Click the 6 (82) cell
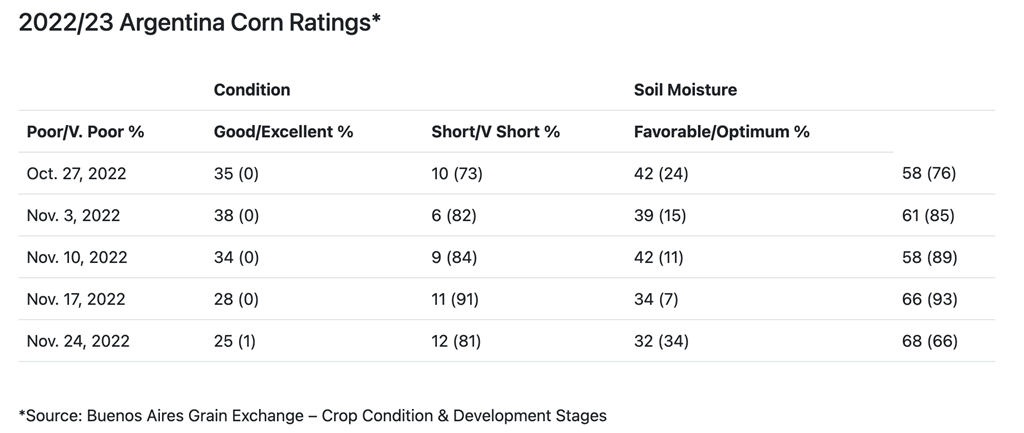The width and height of the screenshot is (1024, 433). coord(452,216)
